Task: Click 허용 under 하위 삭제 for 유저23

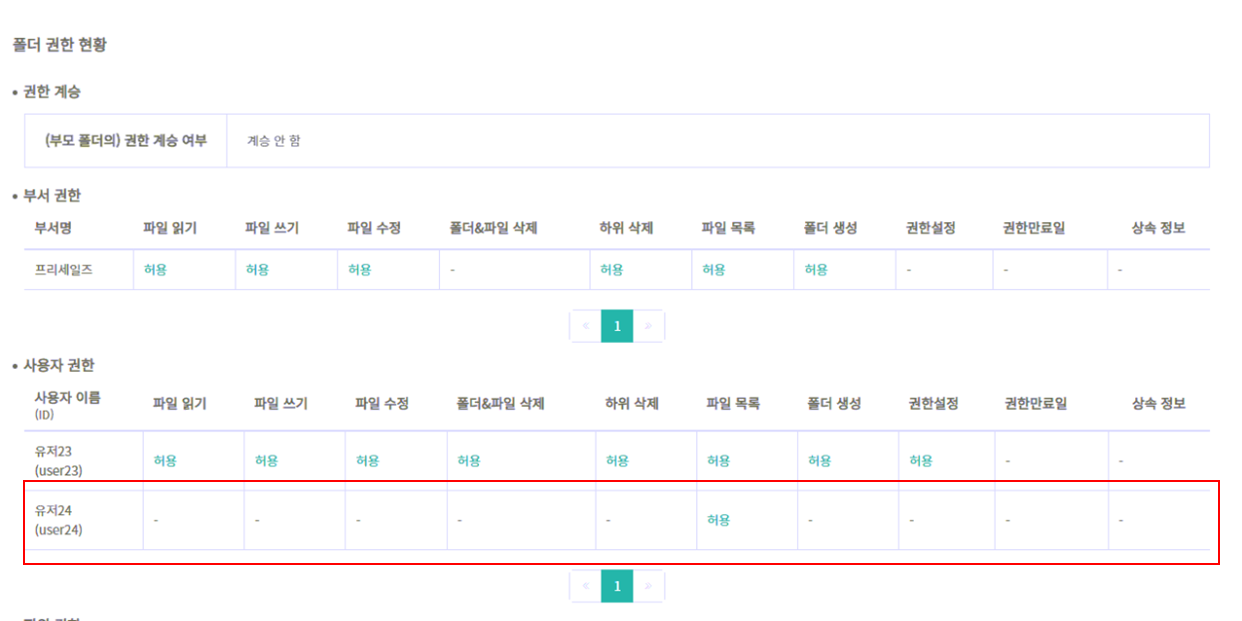Action: click(x=618, y=461)
